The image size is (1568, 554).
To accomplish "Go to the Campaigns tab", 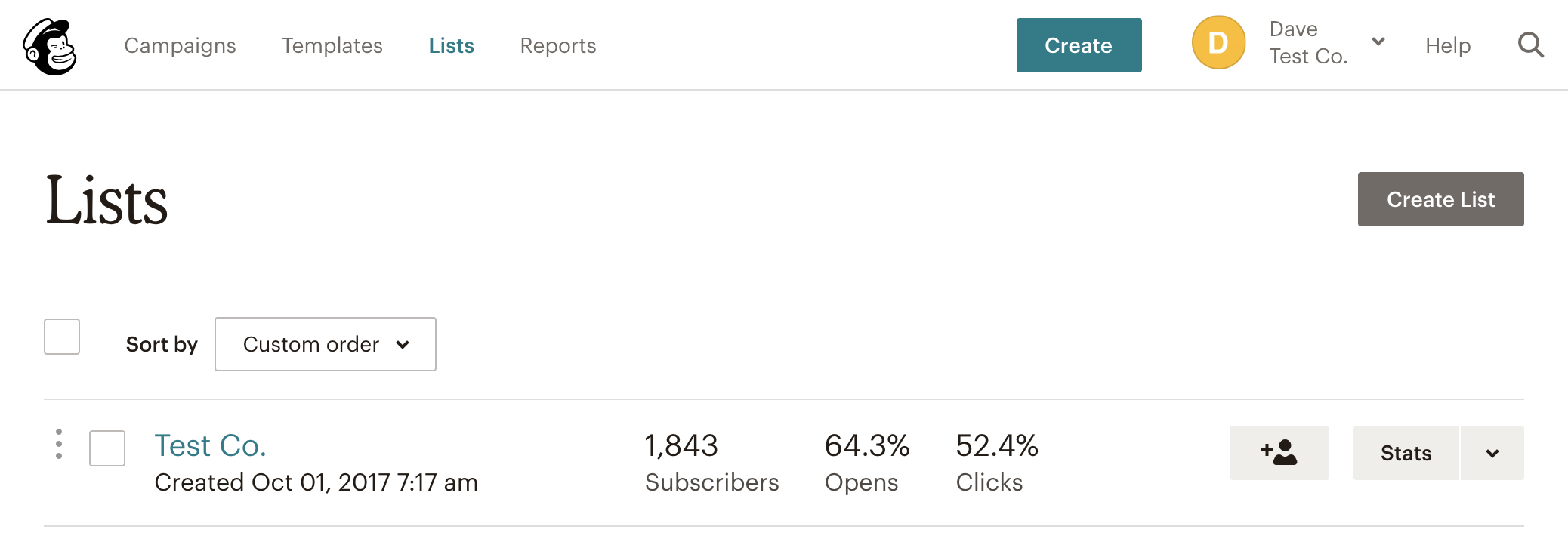I will pos(180,45).
